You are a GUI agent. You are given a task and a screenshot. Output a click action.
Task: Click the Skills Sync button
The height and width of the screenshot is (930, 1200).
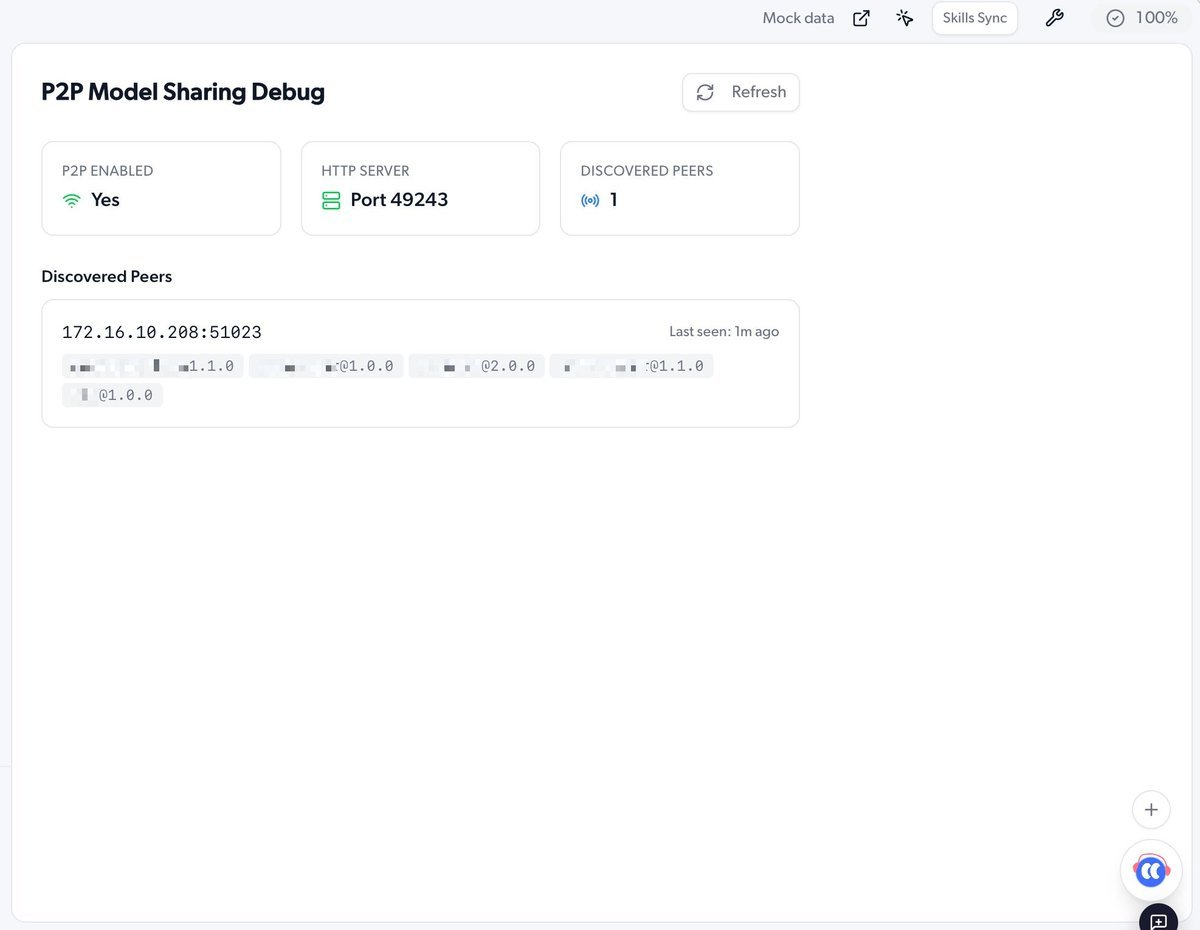pos(975,18)
